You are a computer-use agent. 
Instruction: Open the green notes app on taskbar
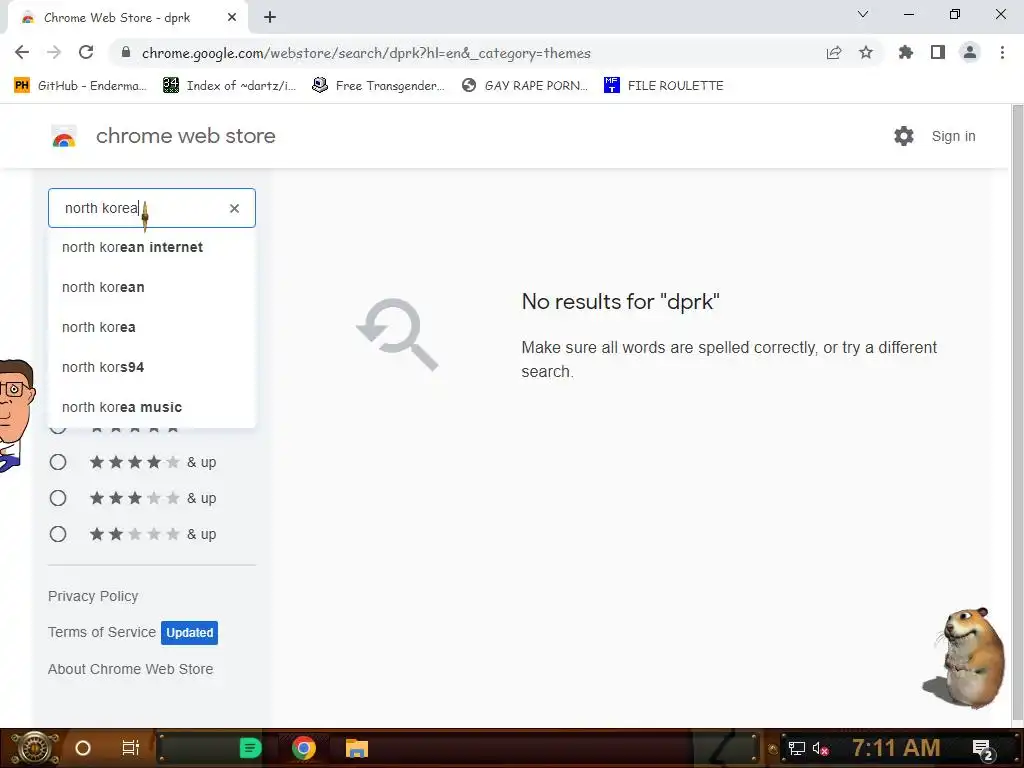point(250,748)
